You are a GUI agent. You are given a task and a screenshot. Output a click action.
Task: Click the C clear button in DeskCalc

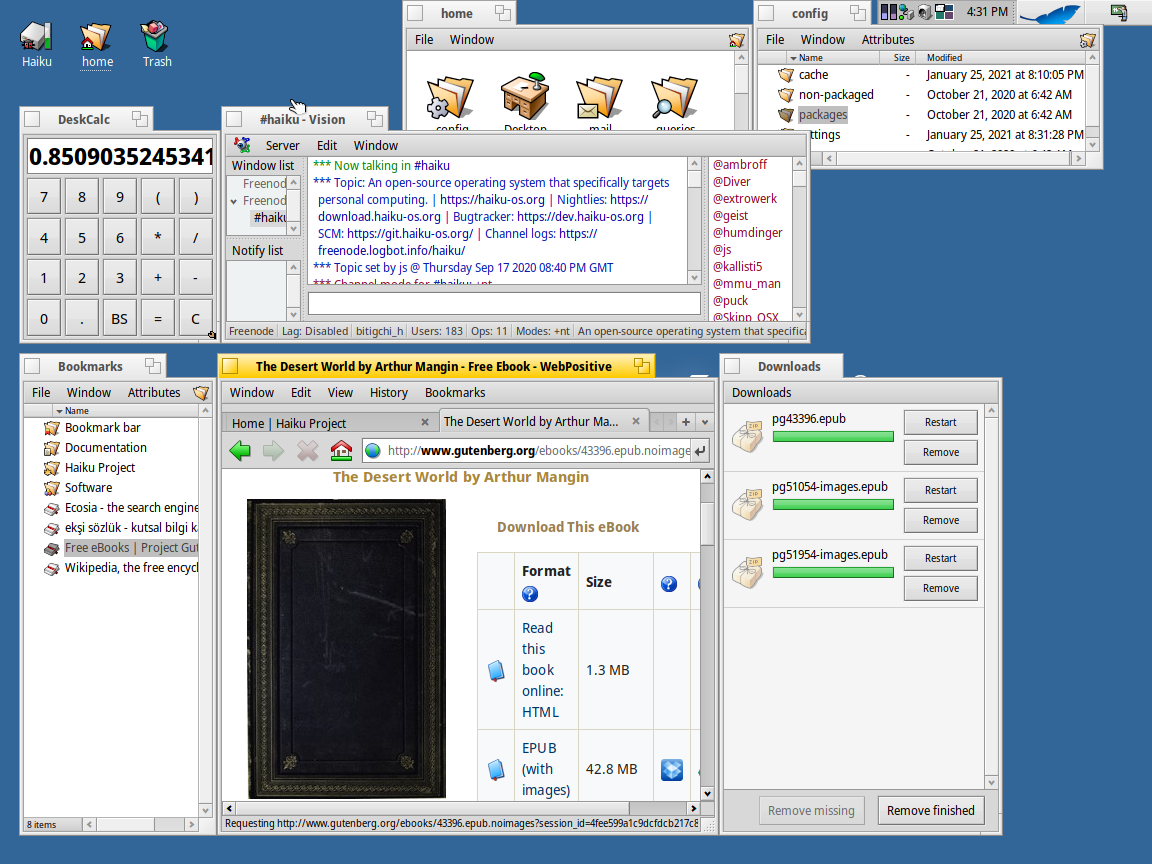click(x=195, y=319)
